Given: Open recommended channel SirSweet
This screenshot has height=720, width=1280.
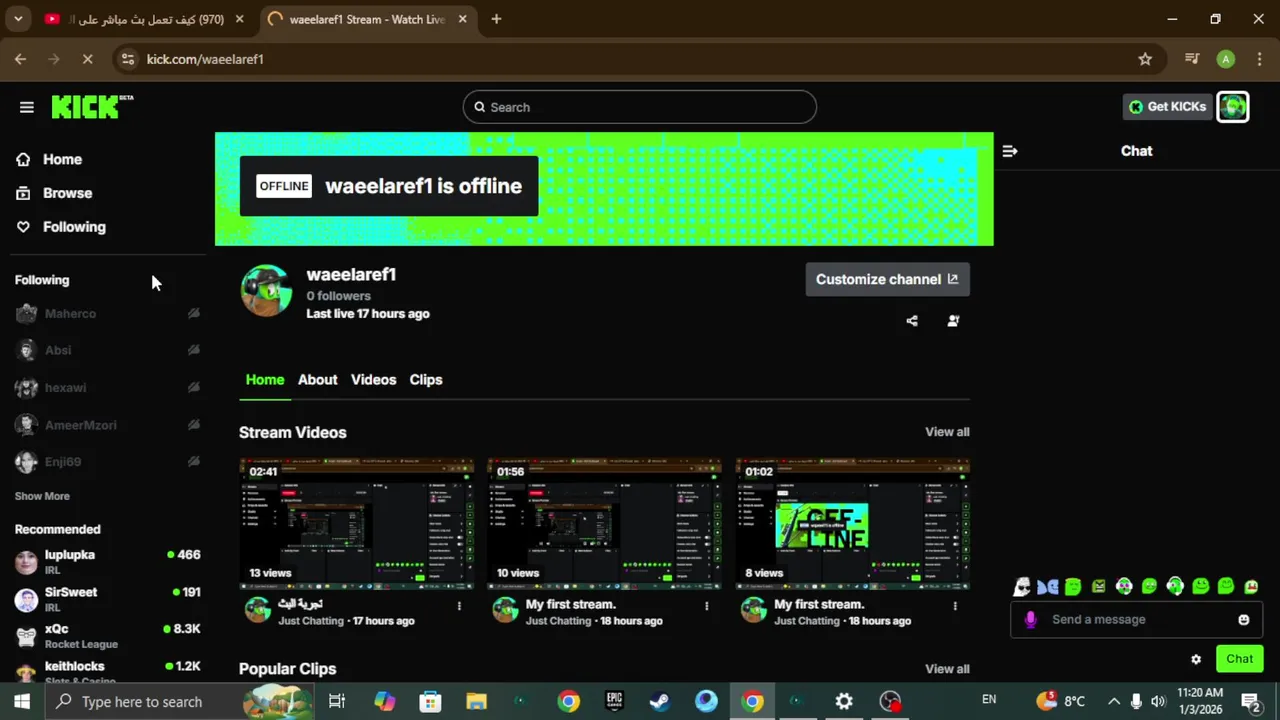Looking at the screenshot, I should [107, 599].
